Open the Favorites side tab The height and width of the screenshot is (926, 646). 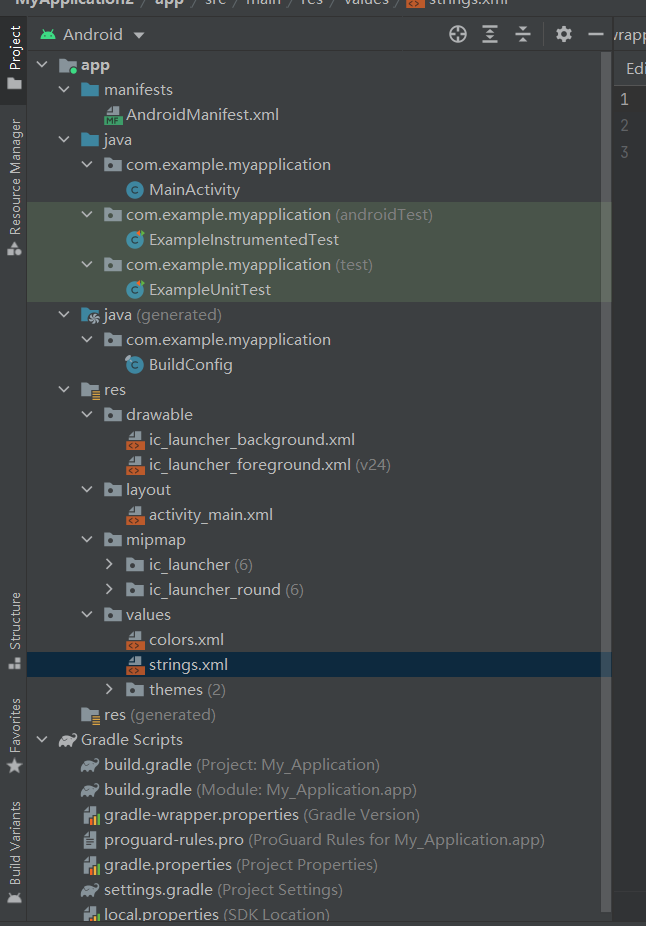pos(14,735)
